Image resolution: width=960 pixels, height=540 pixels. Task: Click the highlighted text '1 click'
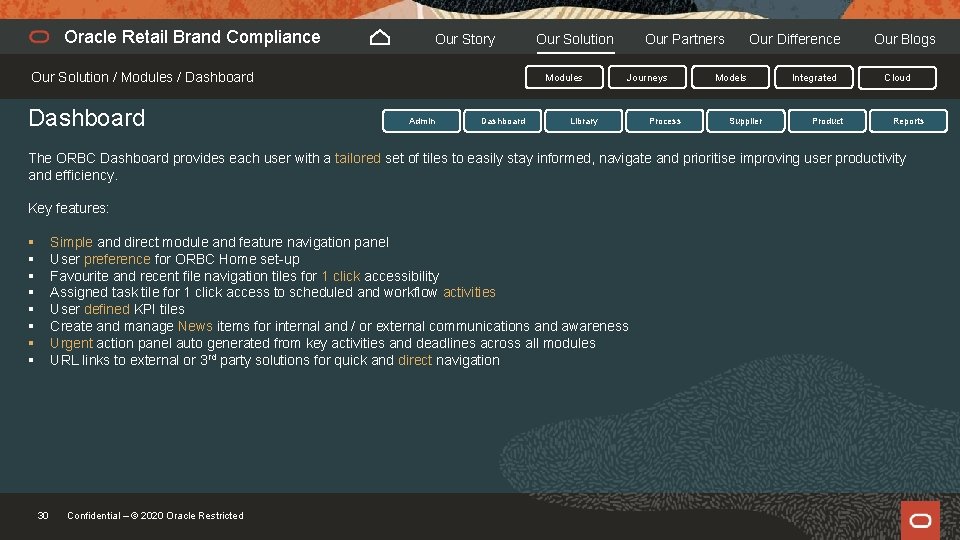[340, 276]
